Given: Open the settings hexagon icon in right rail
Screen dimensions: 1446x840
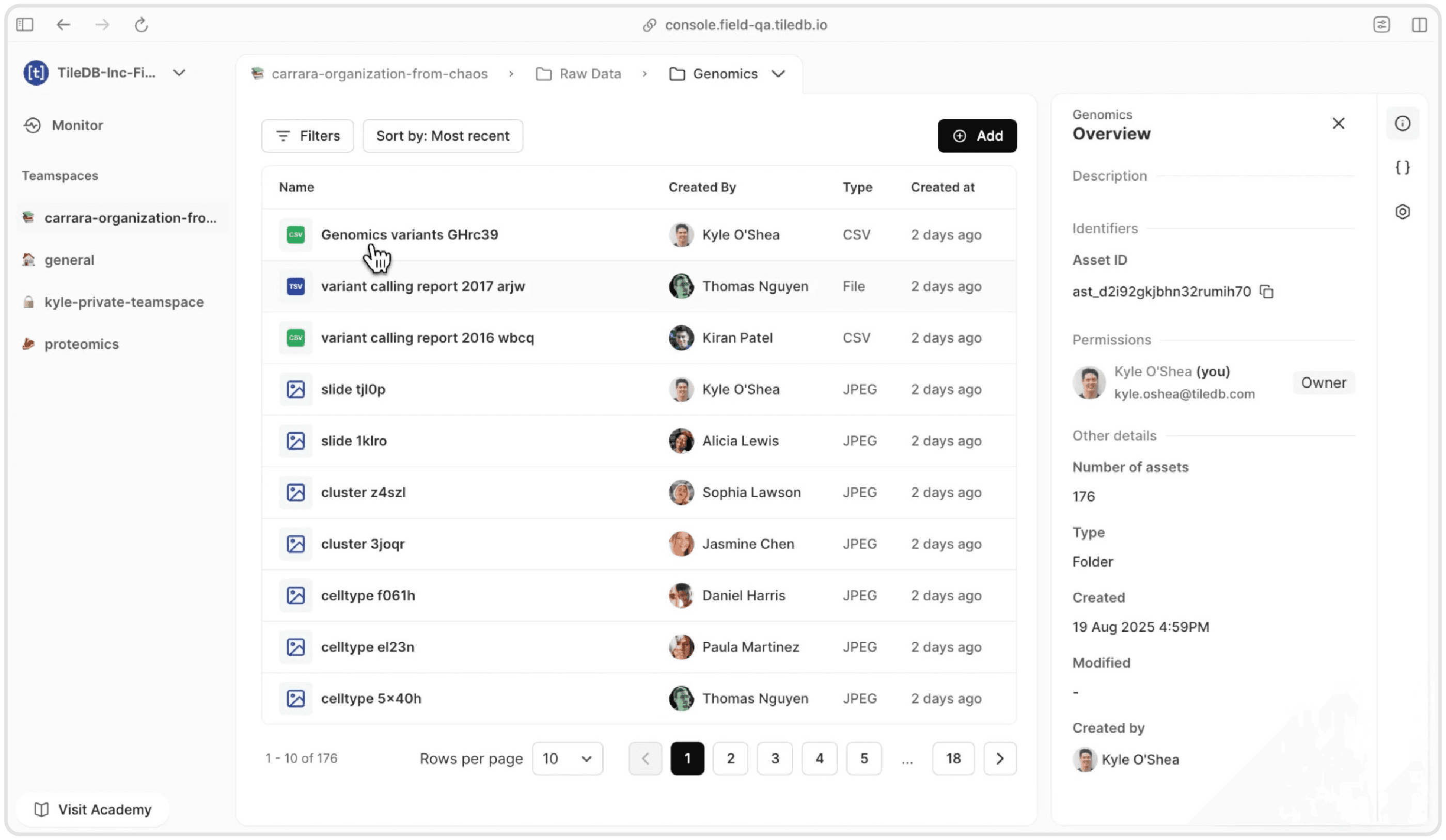Looking at the screenshot, I should [1403, 212].
